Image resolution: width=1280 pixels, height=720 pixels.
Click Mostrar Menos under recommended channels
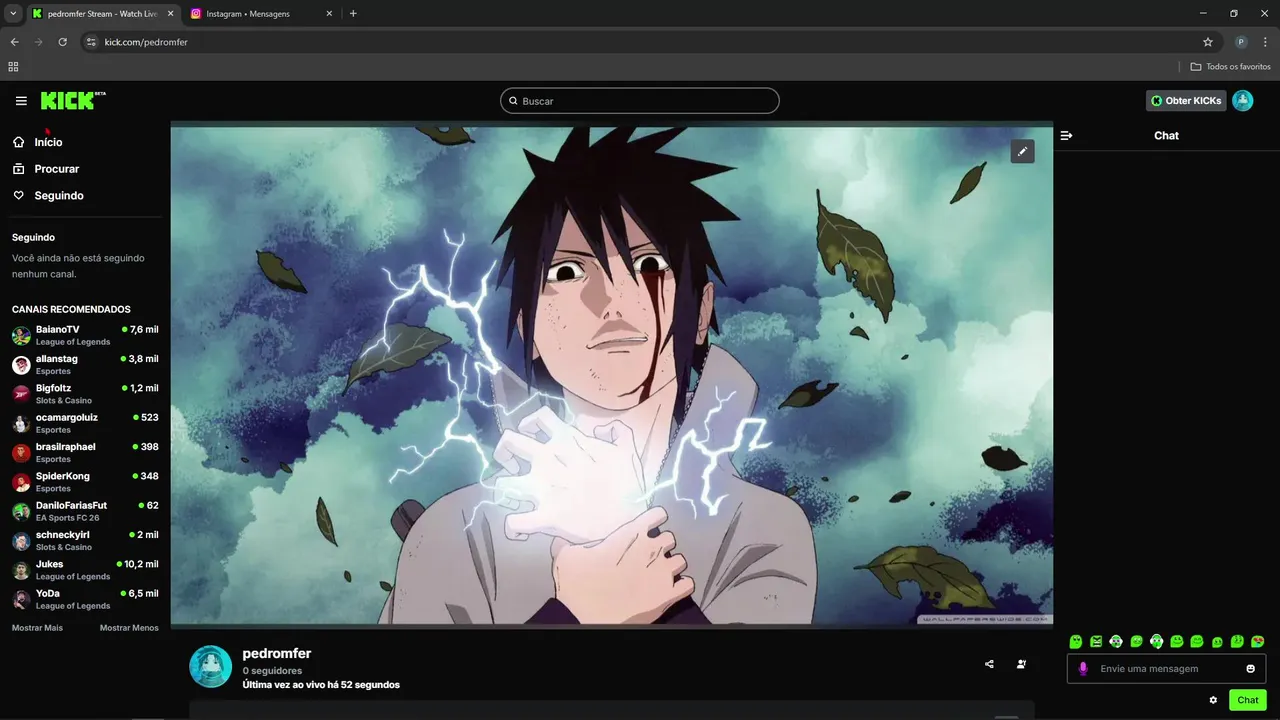[x=129, y=628]
